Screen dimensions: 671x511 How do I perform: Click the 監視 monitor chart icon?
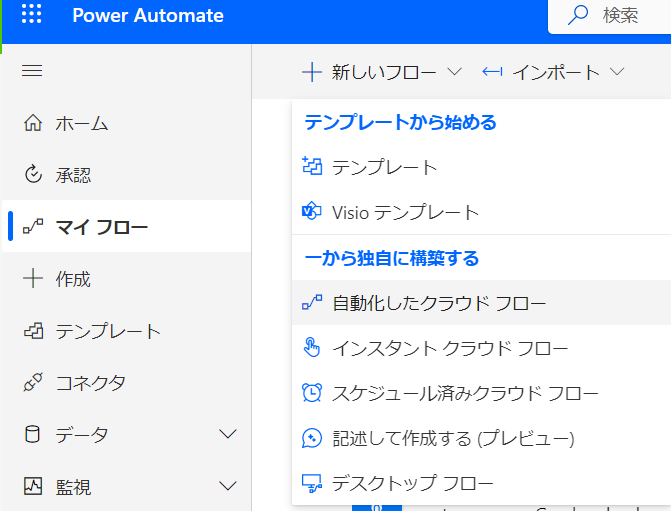(33, 486)
